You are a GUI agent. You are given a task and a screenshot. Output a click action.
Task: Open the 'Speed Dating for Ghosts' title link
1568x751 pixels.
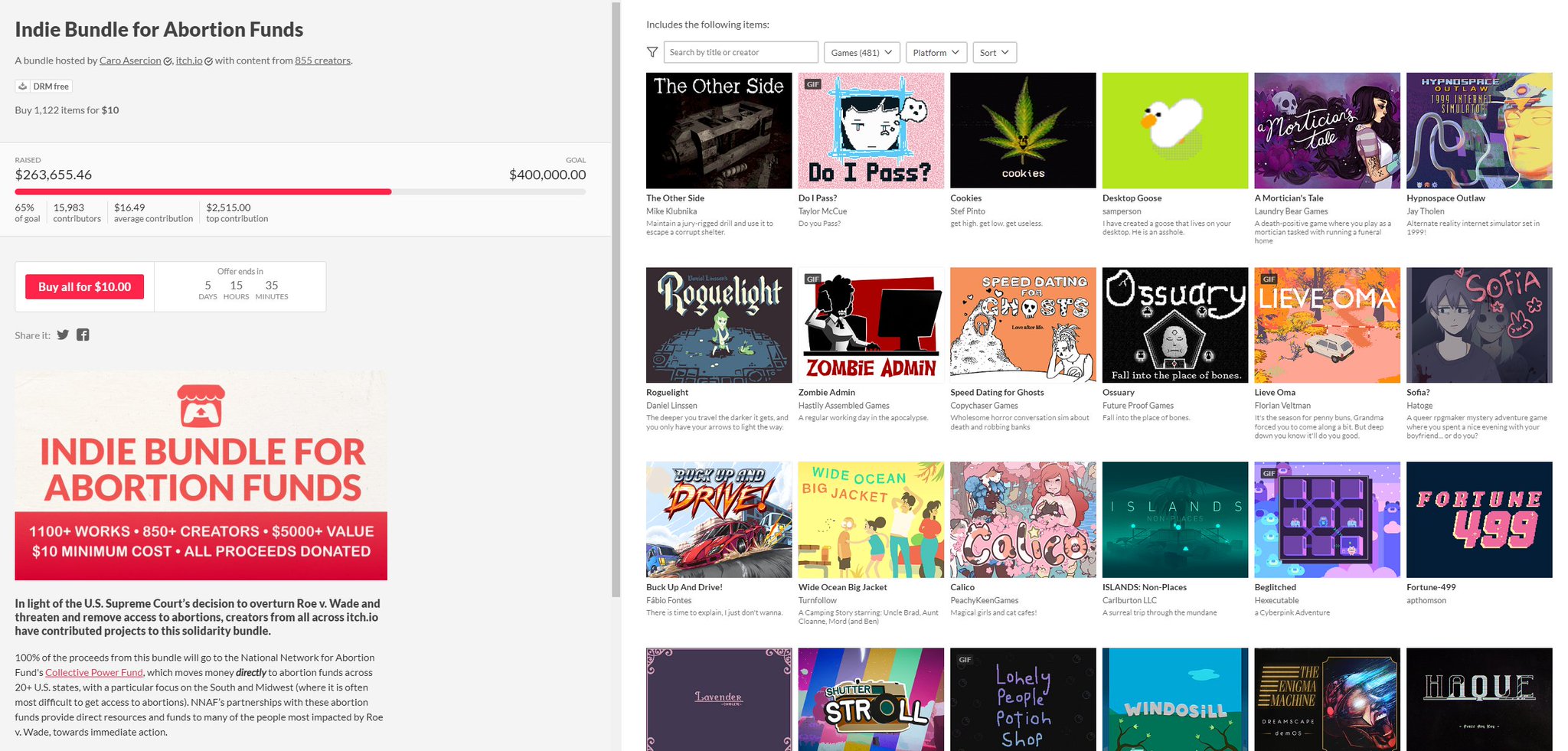click(997, 393)
